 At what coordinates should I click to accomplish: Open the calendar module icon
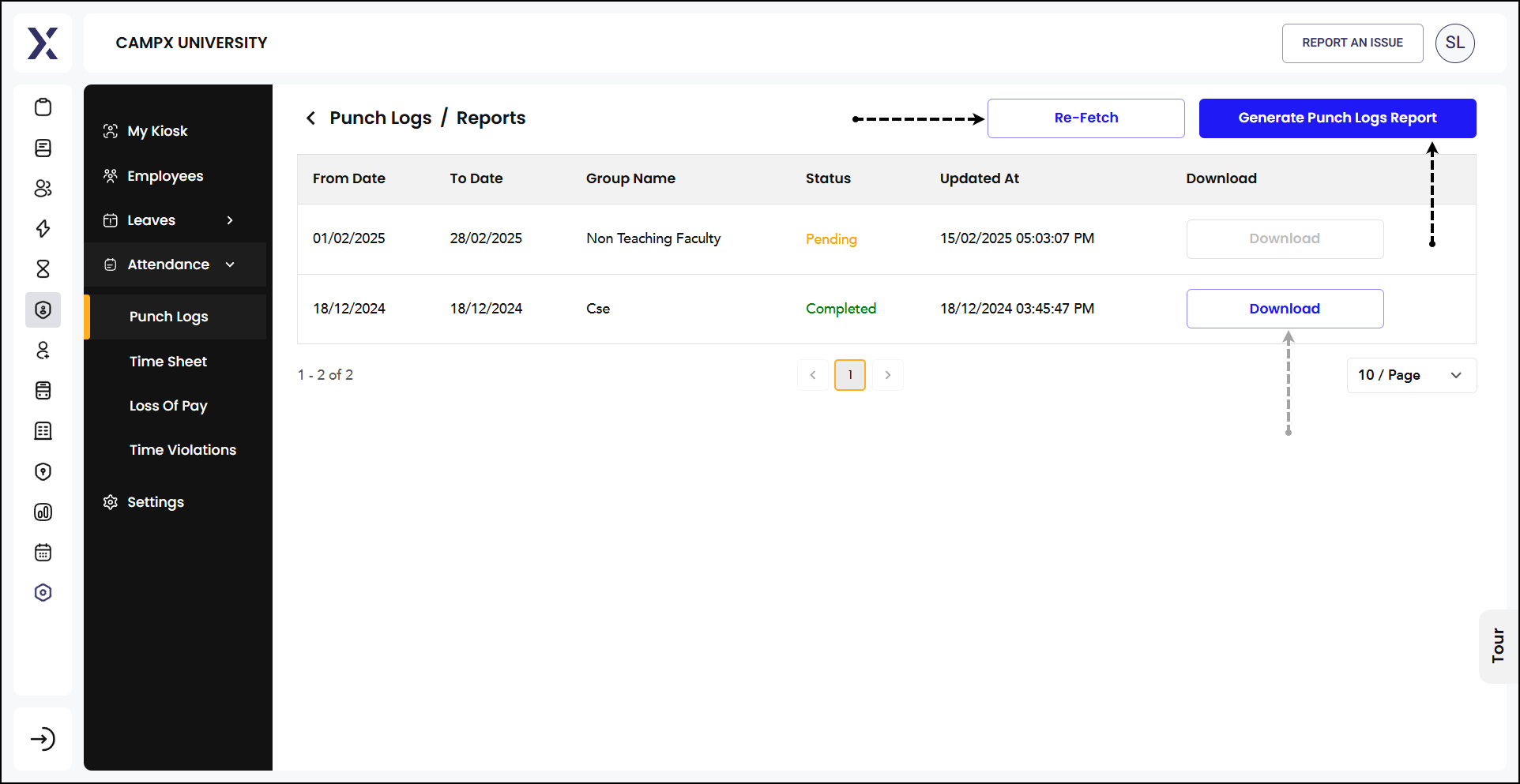pos(43,552)
